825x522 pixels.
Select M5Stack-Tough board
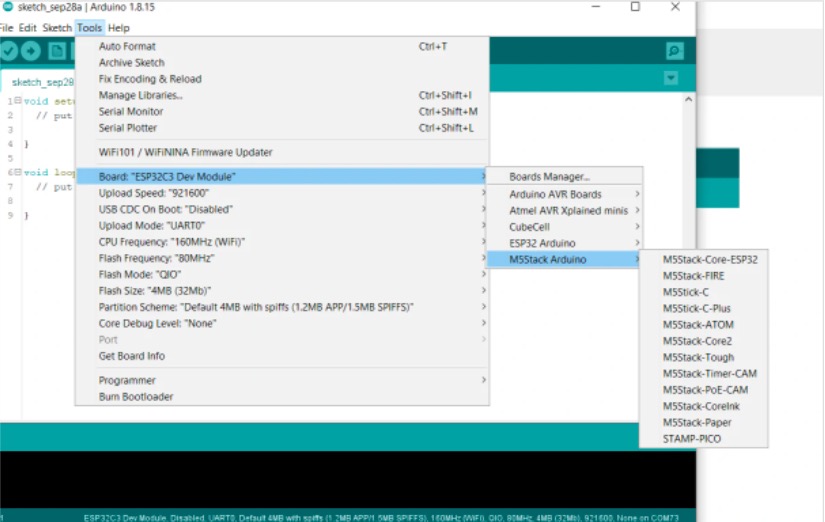coord(703,357)
